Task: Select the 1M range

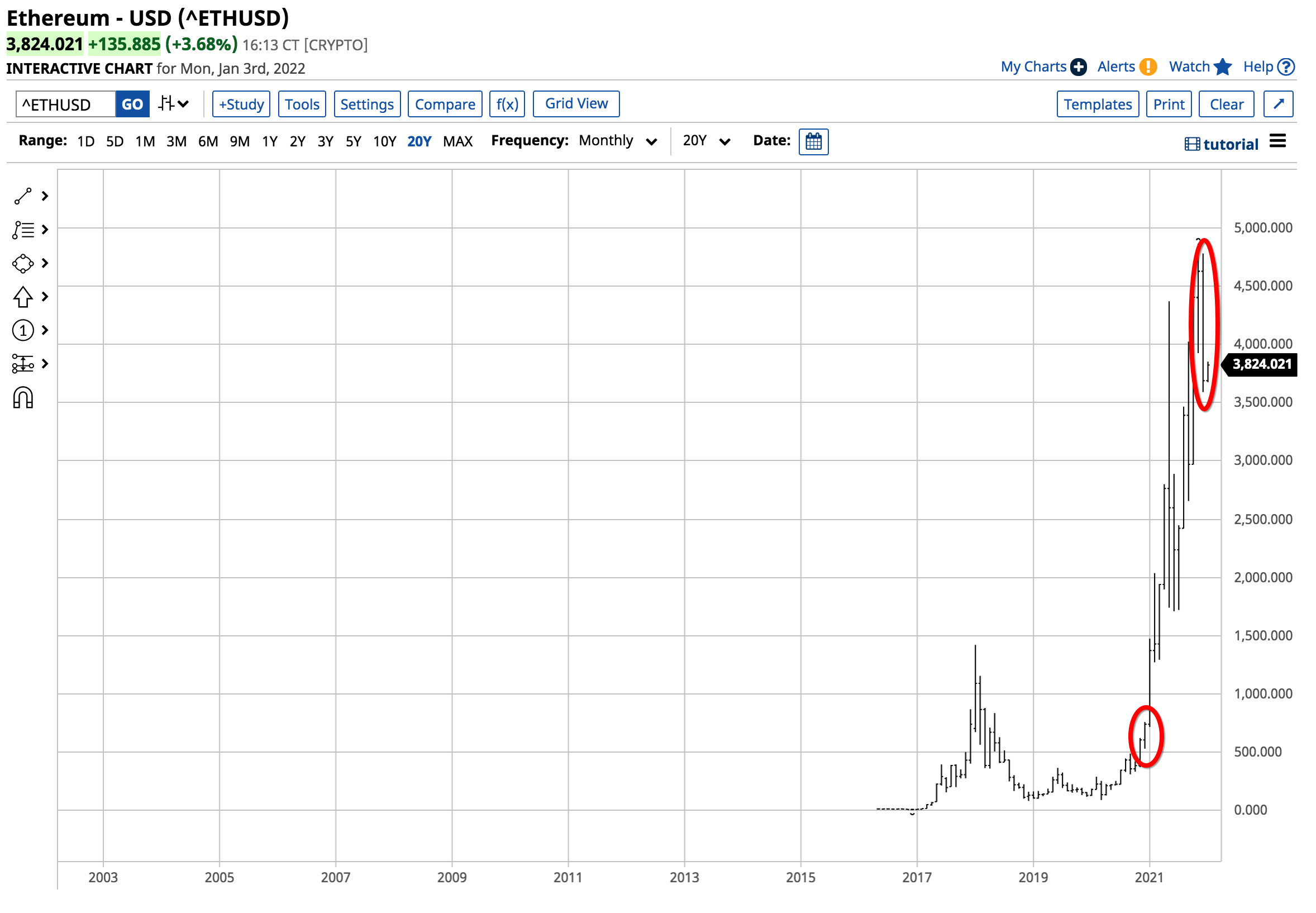Action: point(145,141)
